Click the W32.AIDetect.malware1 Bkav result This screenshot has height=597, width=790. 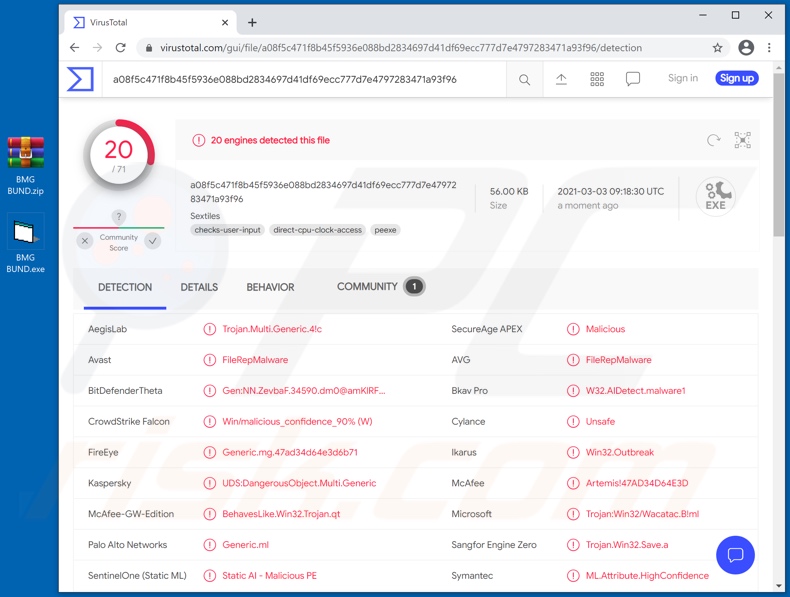click(635, 390)
